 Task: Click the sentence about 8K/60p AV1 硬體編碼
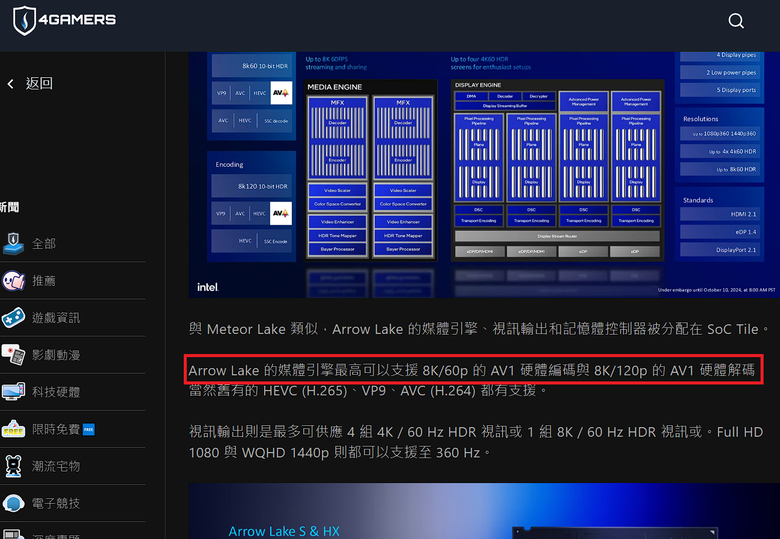click(x=472, y=370)
